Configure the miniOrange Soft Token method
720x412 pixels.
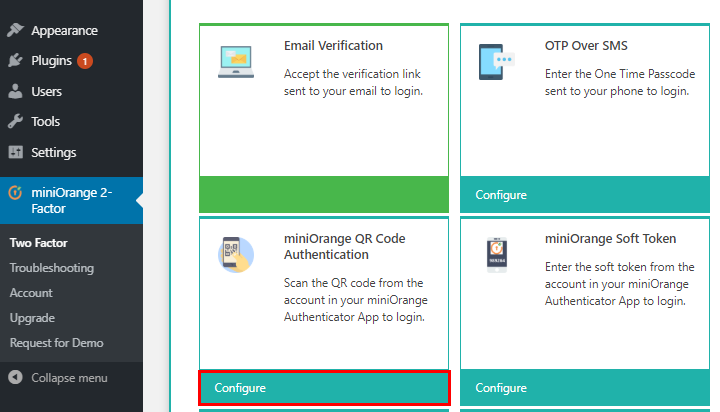[x=585, y=388]
